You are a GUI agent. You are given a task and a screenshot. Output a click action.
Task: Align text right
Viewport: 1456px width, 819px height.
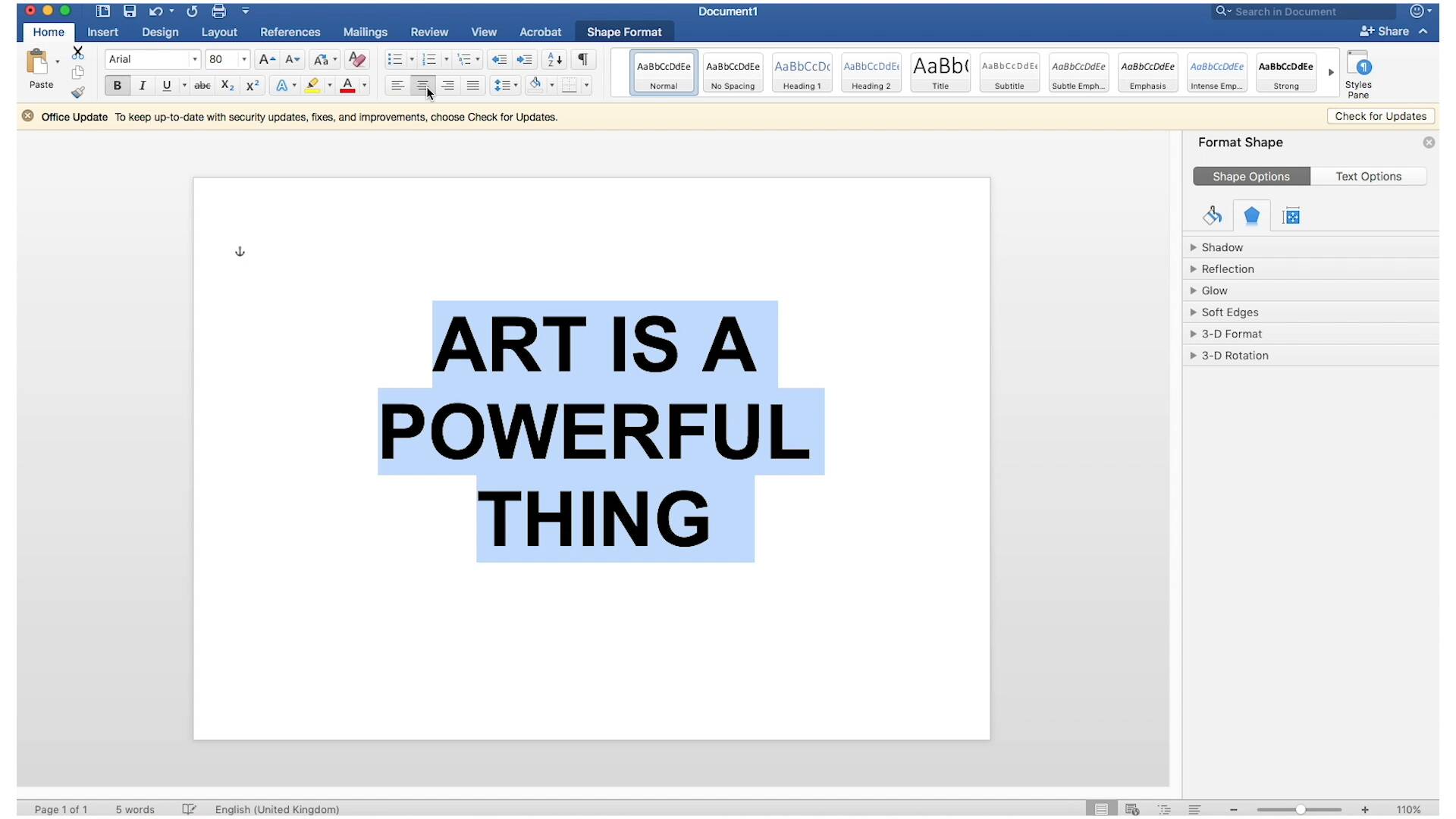[x=447, y=86]
